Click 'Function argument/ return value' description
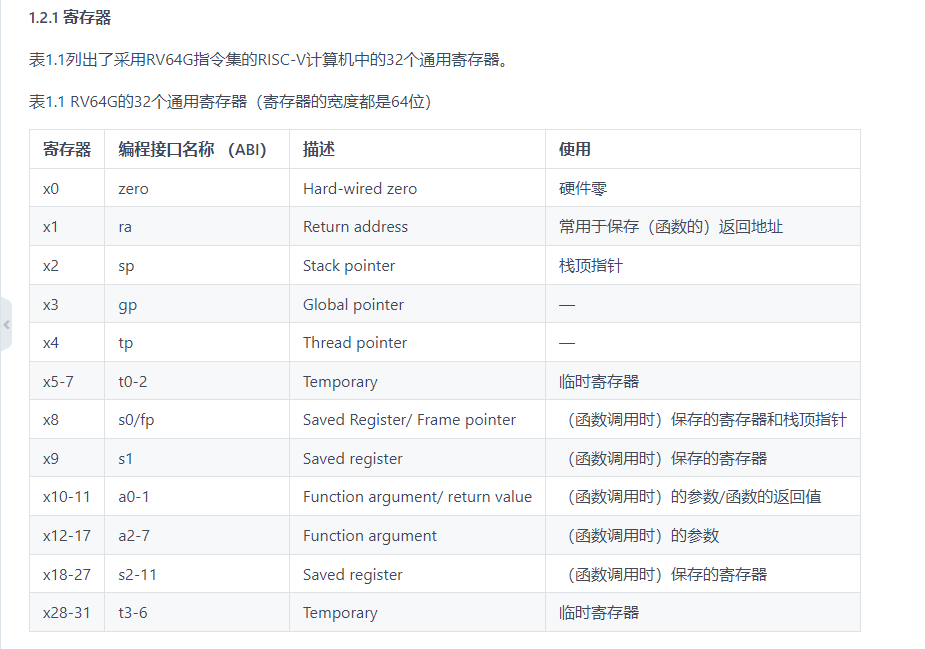 [x=417, y=497]
